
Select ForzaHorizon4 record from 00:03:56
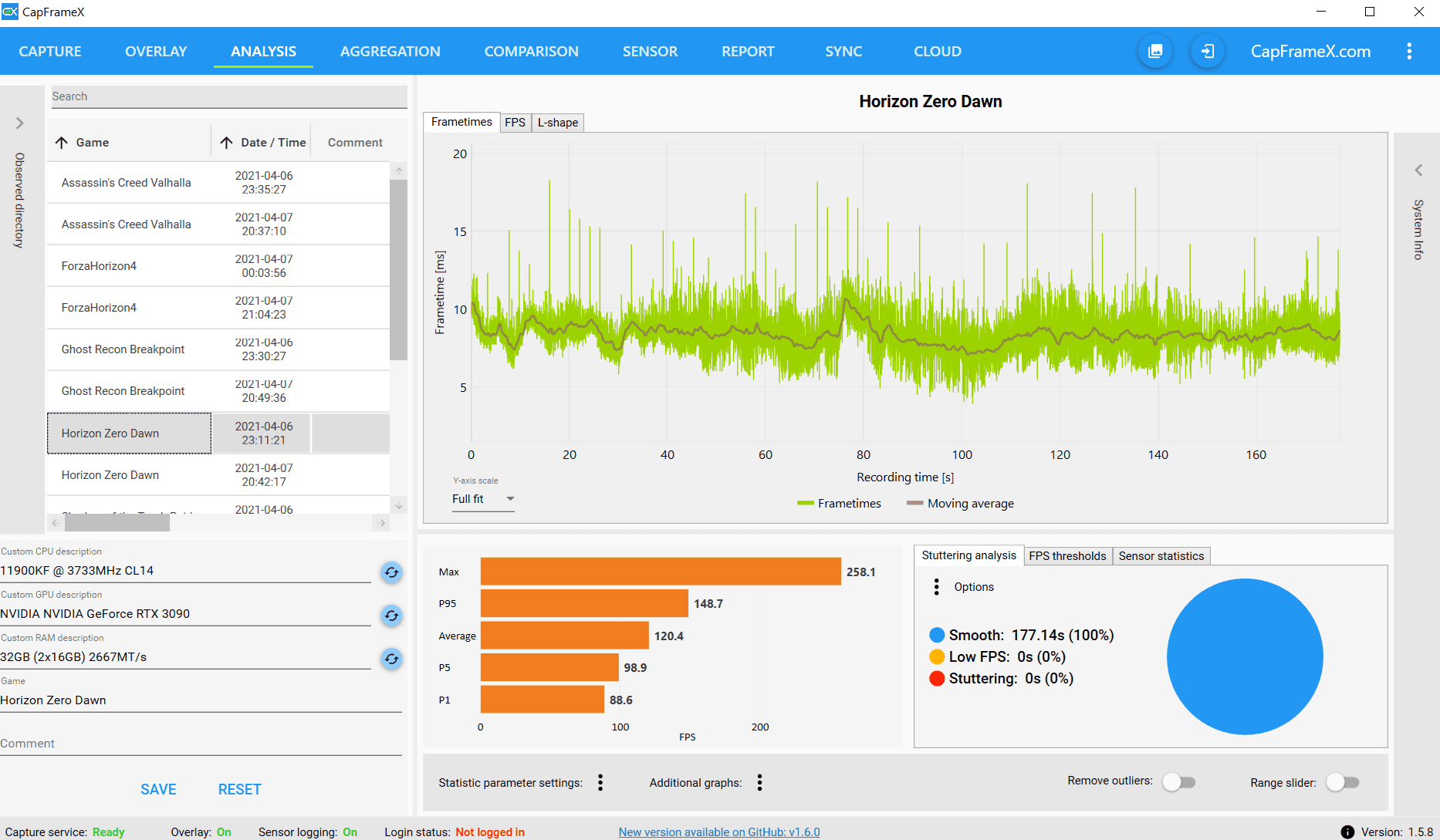coord(218,266)
